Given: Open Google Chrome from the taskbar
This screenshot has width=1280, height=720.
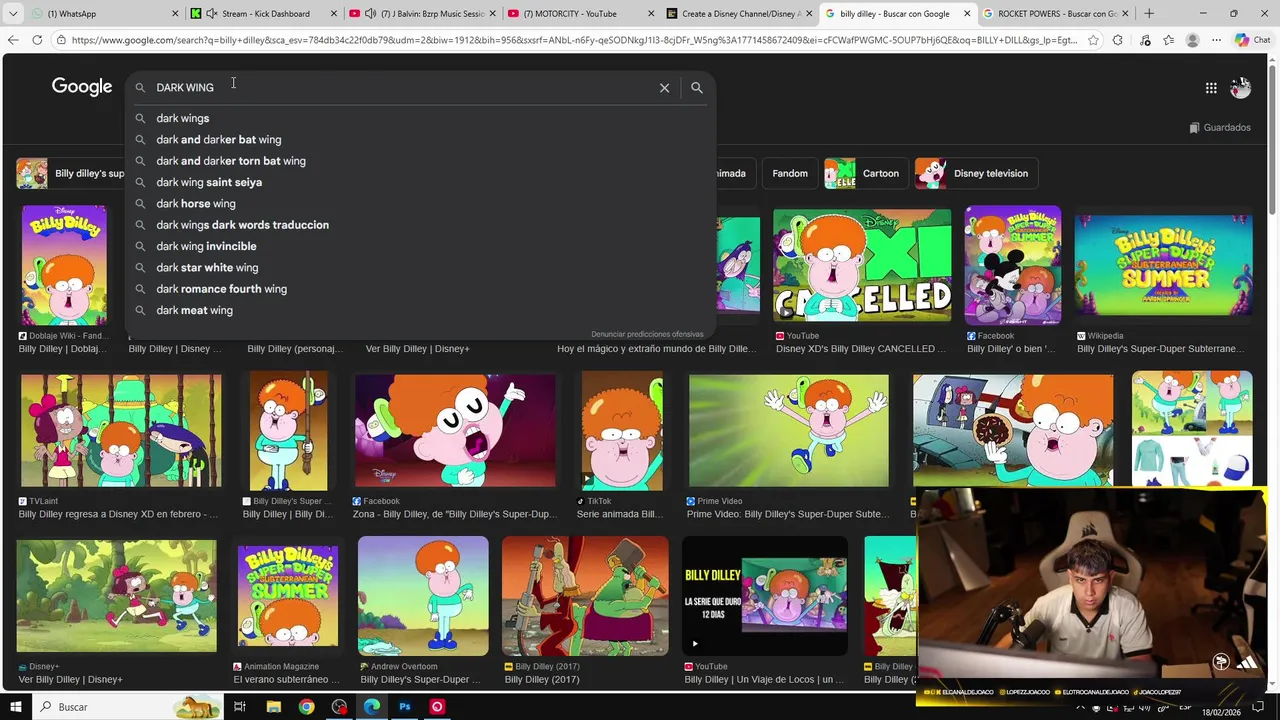Looking at the screenshot, I should pos(306,707).
